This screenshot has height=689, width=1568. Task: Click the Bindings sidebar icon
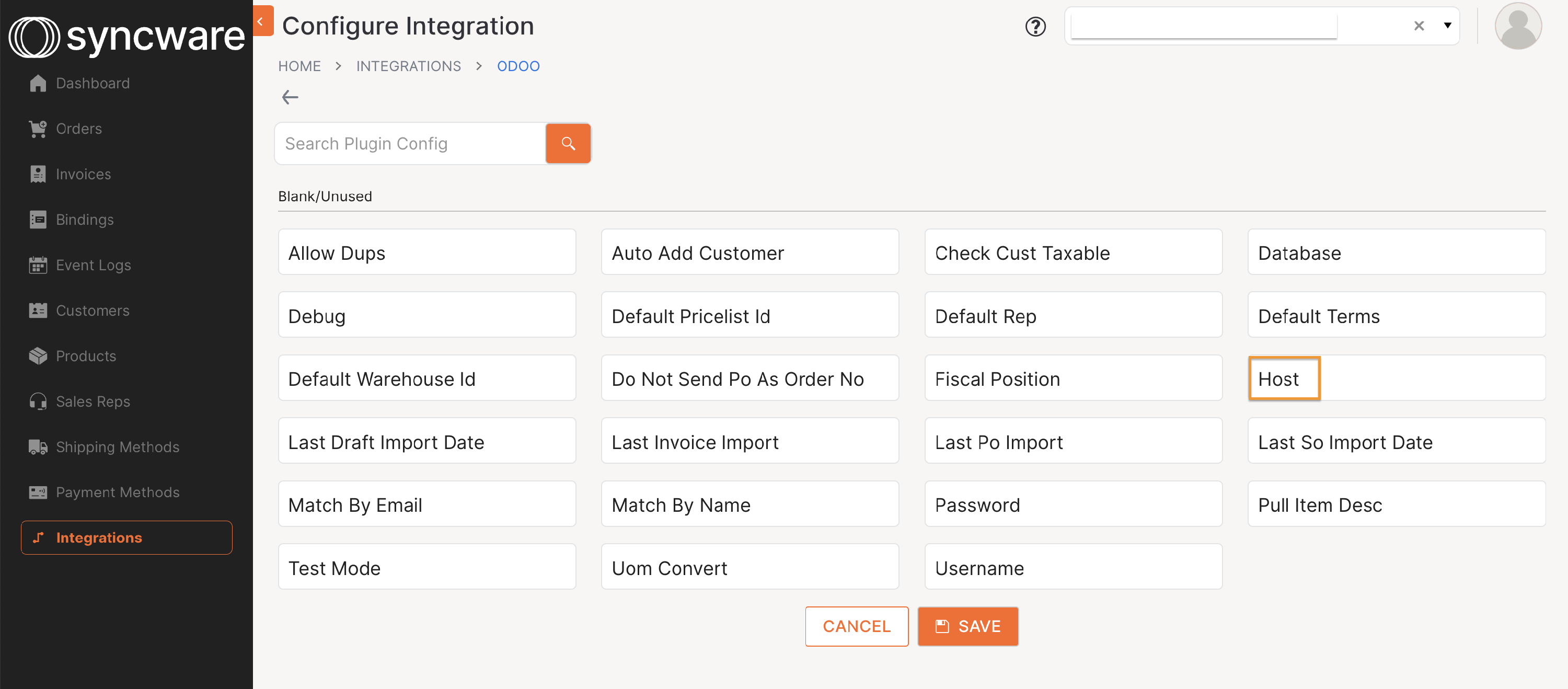[38, 219]
